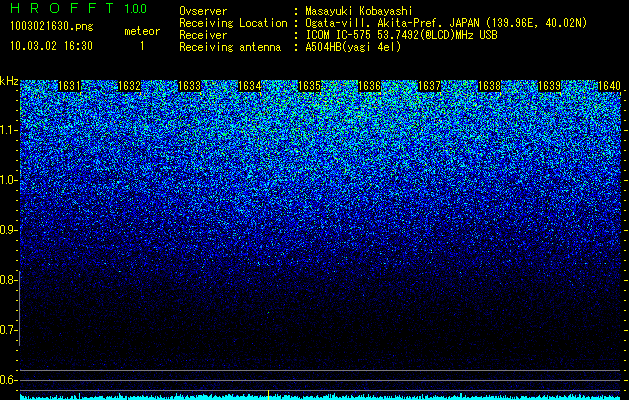Click the 1638 time marker
629x400 pixels.
pos(490,86)
